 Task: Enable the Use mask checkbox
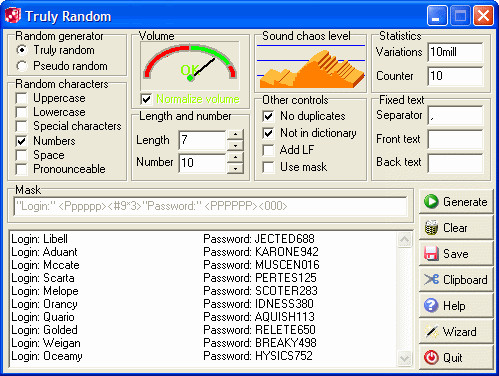268,167
